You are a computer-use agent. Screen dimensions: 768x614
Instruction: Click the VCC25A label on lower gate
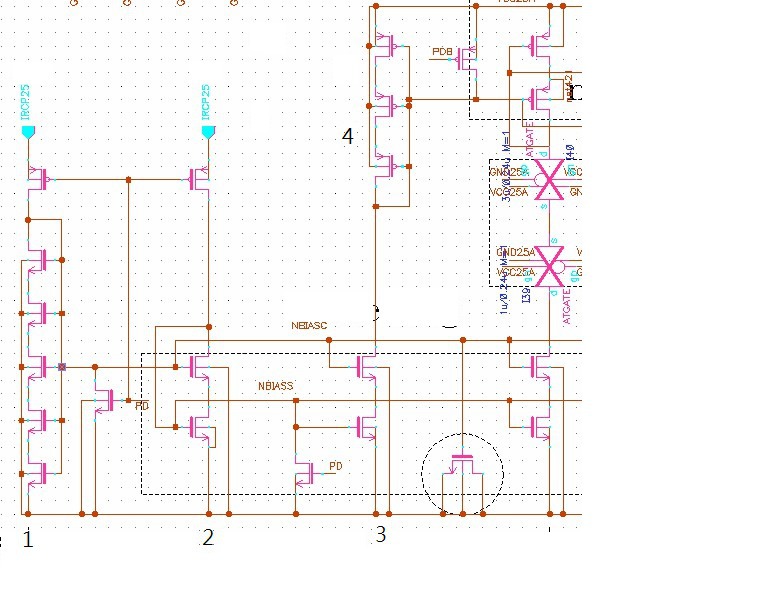tap(516, 272)
